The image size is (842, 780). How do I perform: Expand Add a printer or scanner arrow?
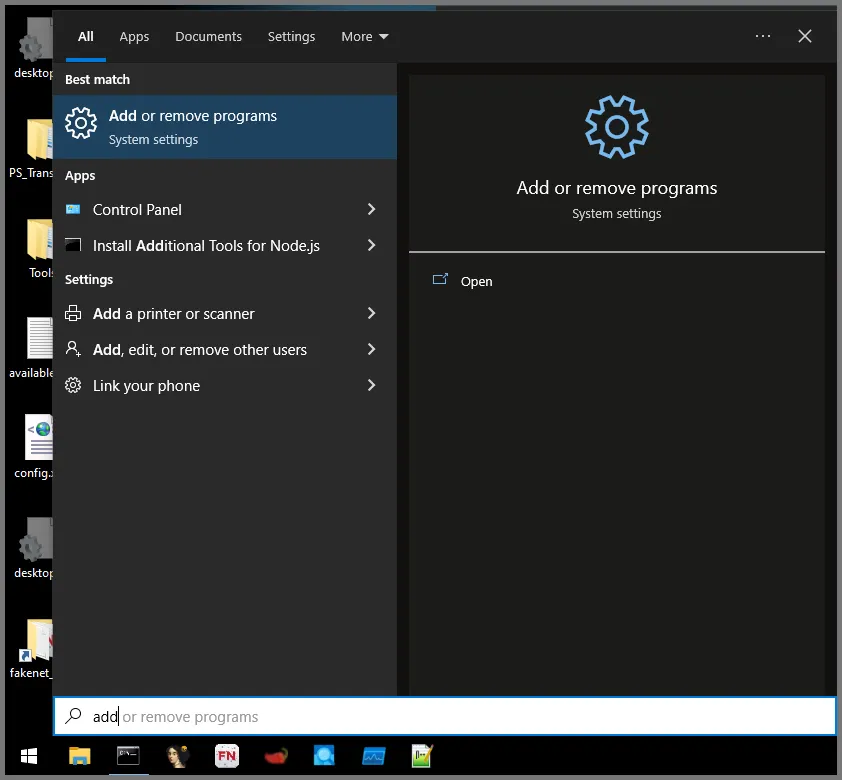(x=371, y=313)
